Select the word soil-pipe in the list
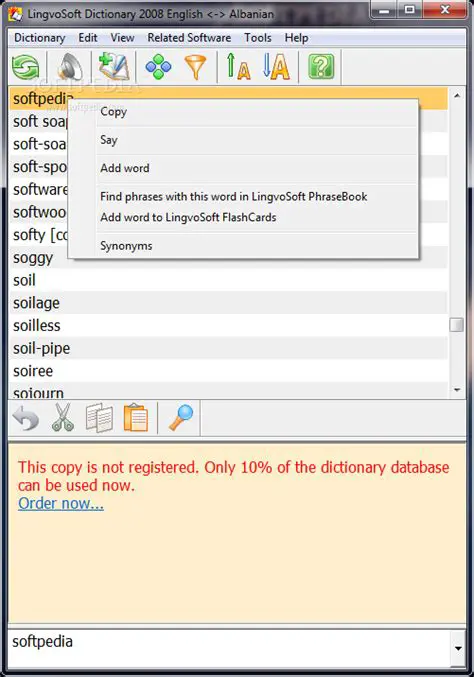474x677 pixels. (x=228, y=348)
